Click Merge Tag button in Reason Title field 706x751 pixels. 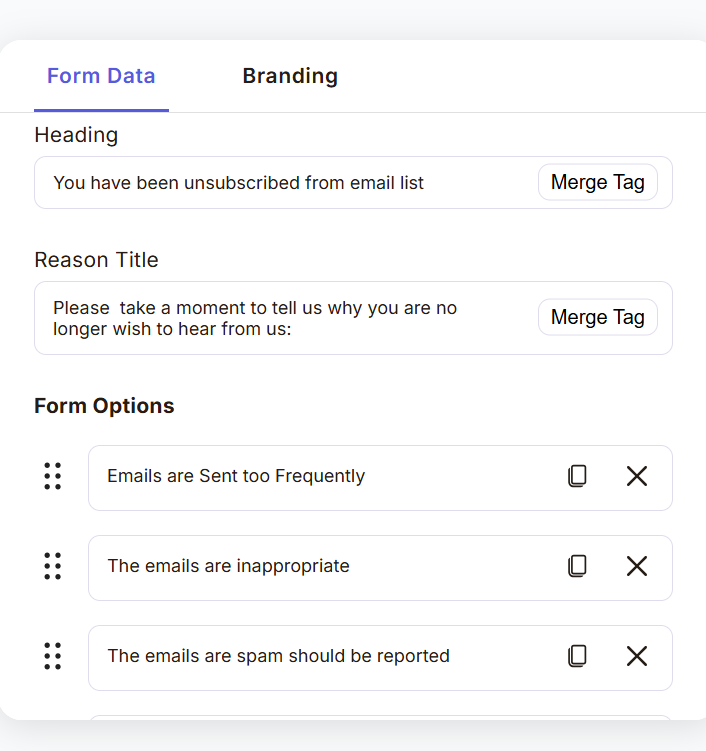coord(597,317)
